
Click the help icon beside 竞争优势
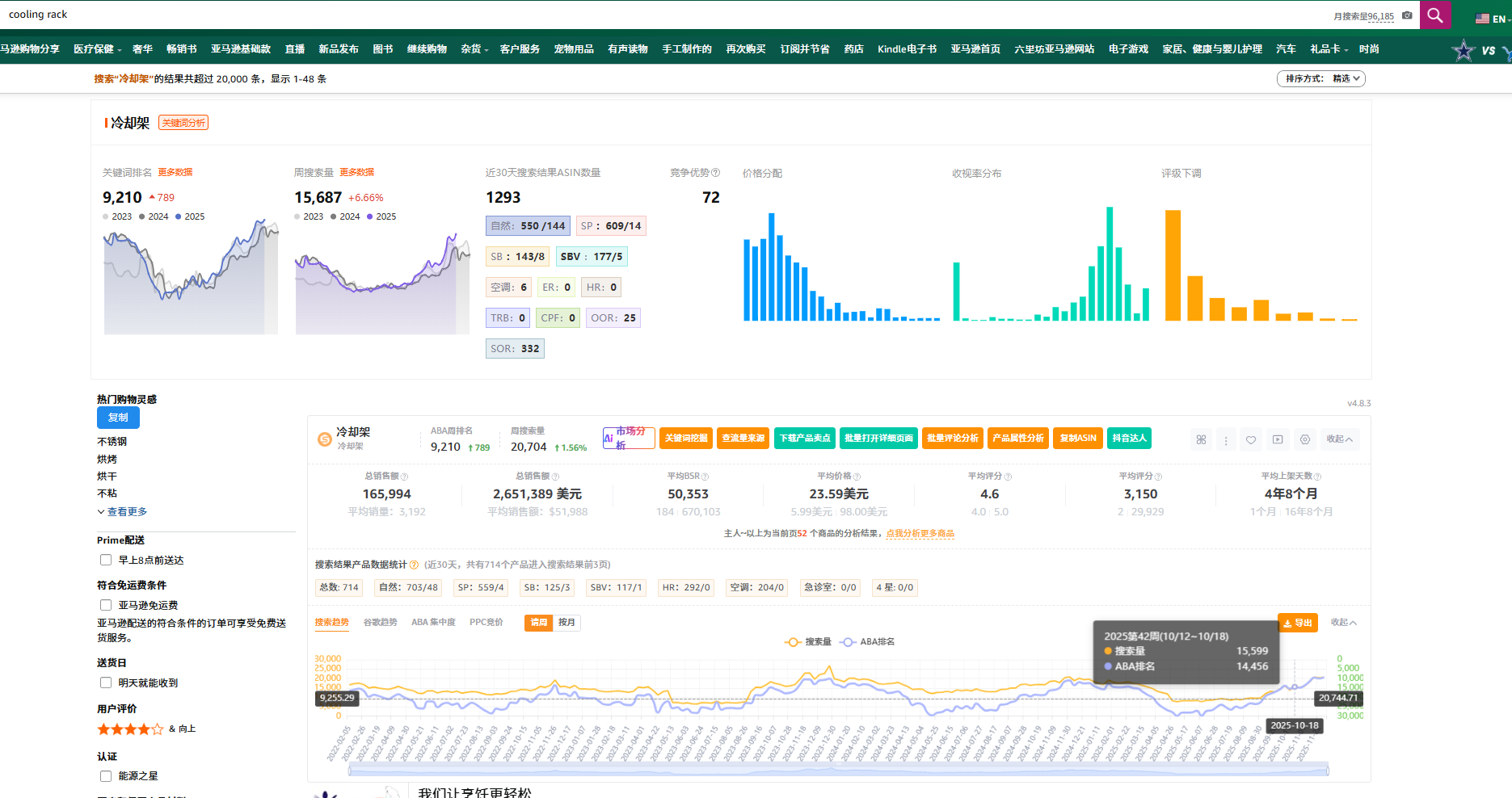pos(715,173)
